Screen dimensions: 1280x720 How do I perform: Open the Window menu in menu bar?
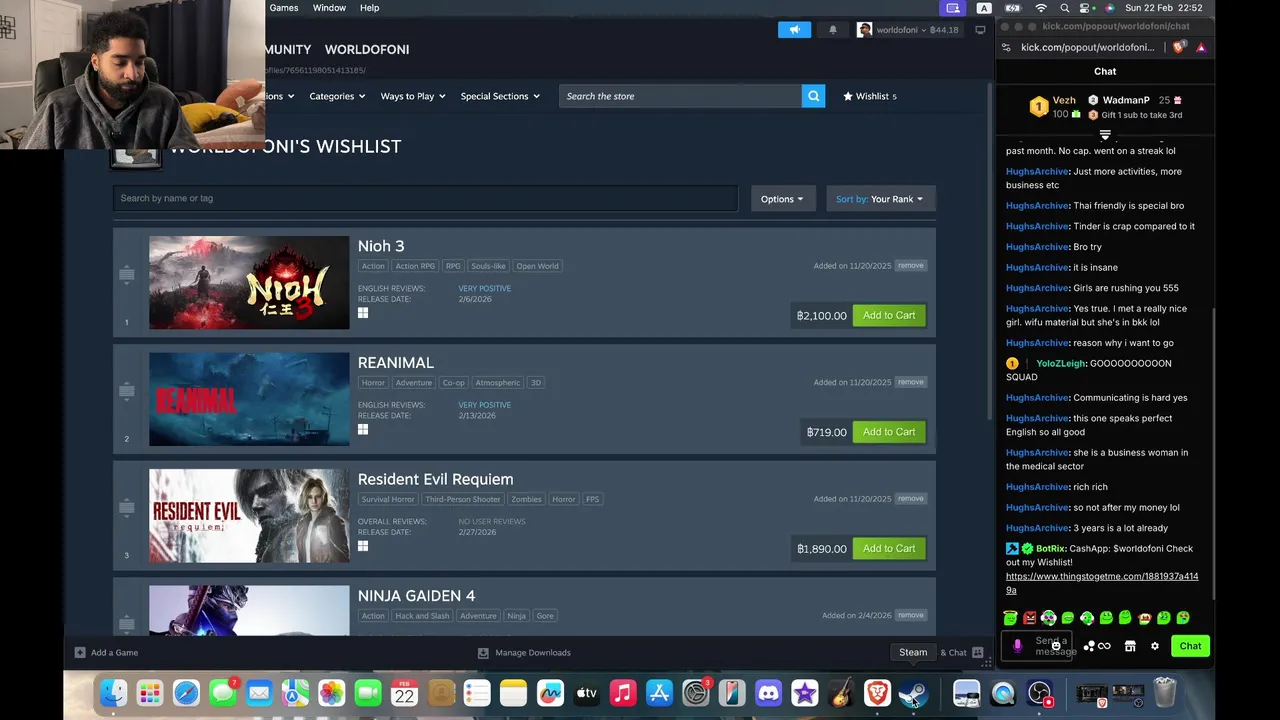pos(329,8)
